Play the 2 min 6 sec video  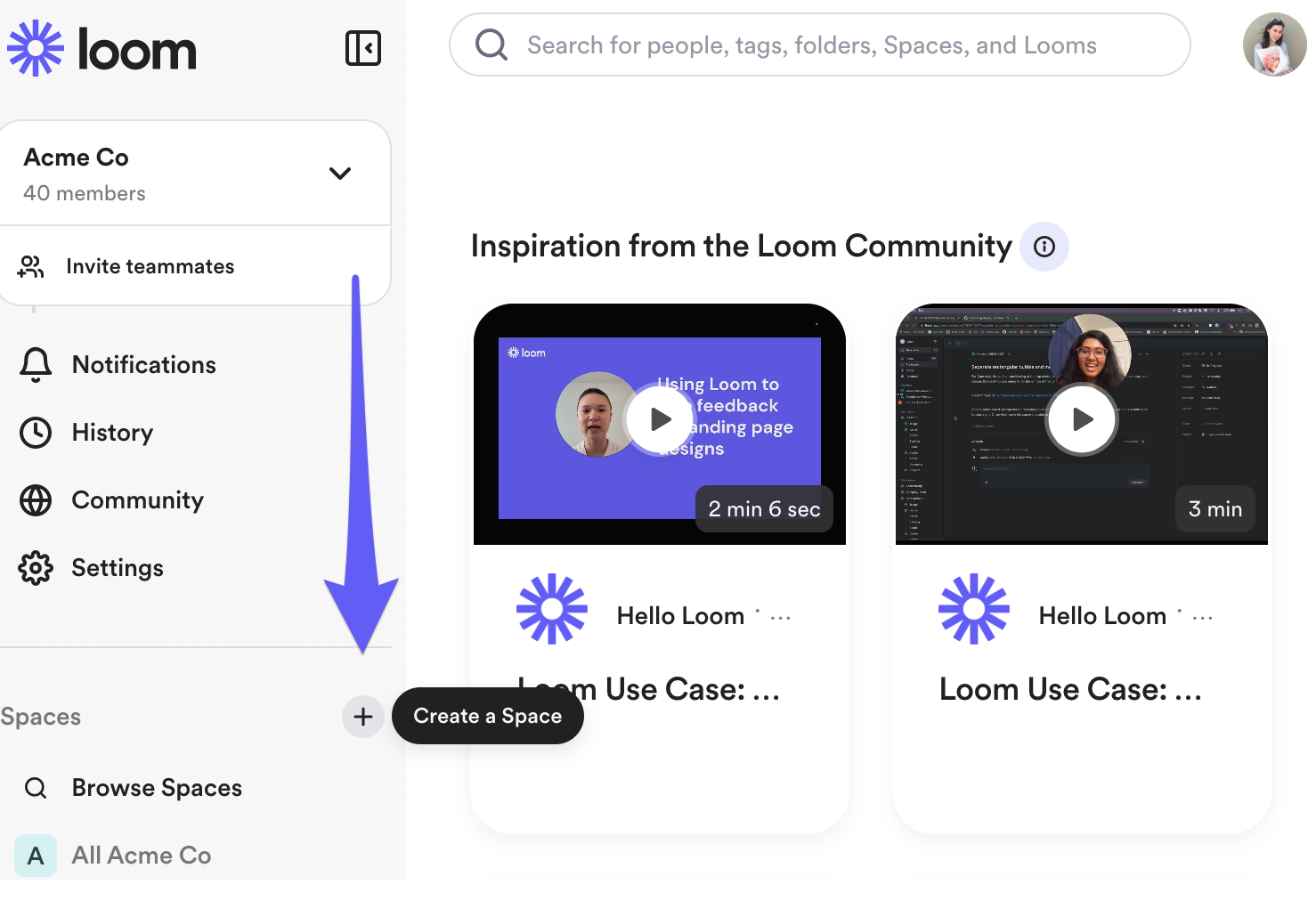pyautogui.click(x=660, y=419)
